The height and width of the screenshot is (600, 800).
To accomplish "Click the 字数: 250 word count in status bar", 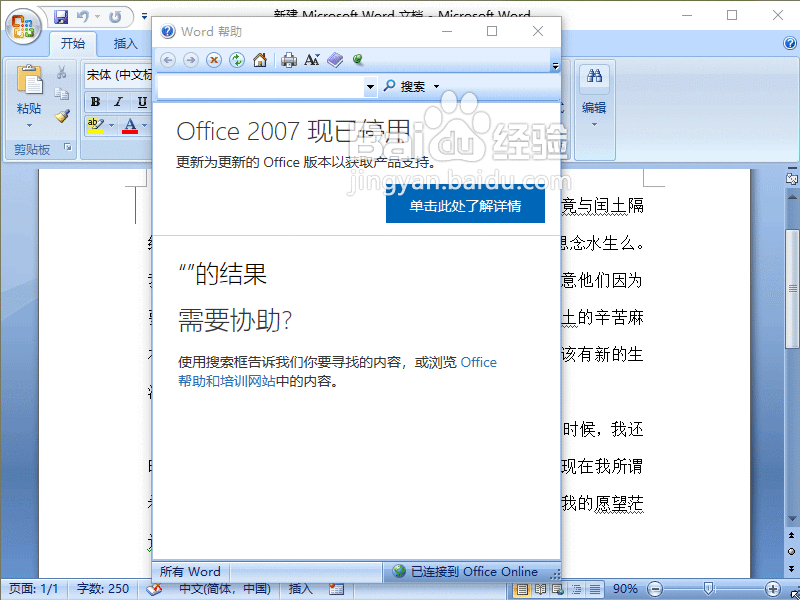I will 101,589.
